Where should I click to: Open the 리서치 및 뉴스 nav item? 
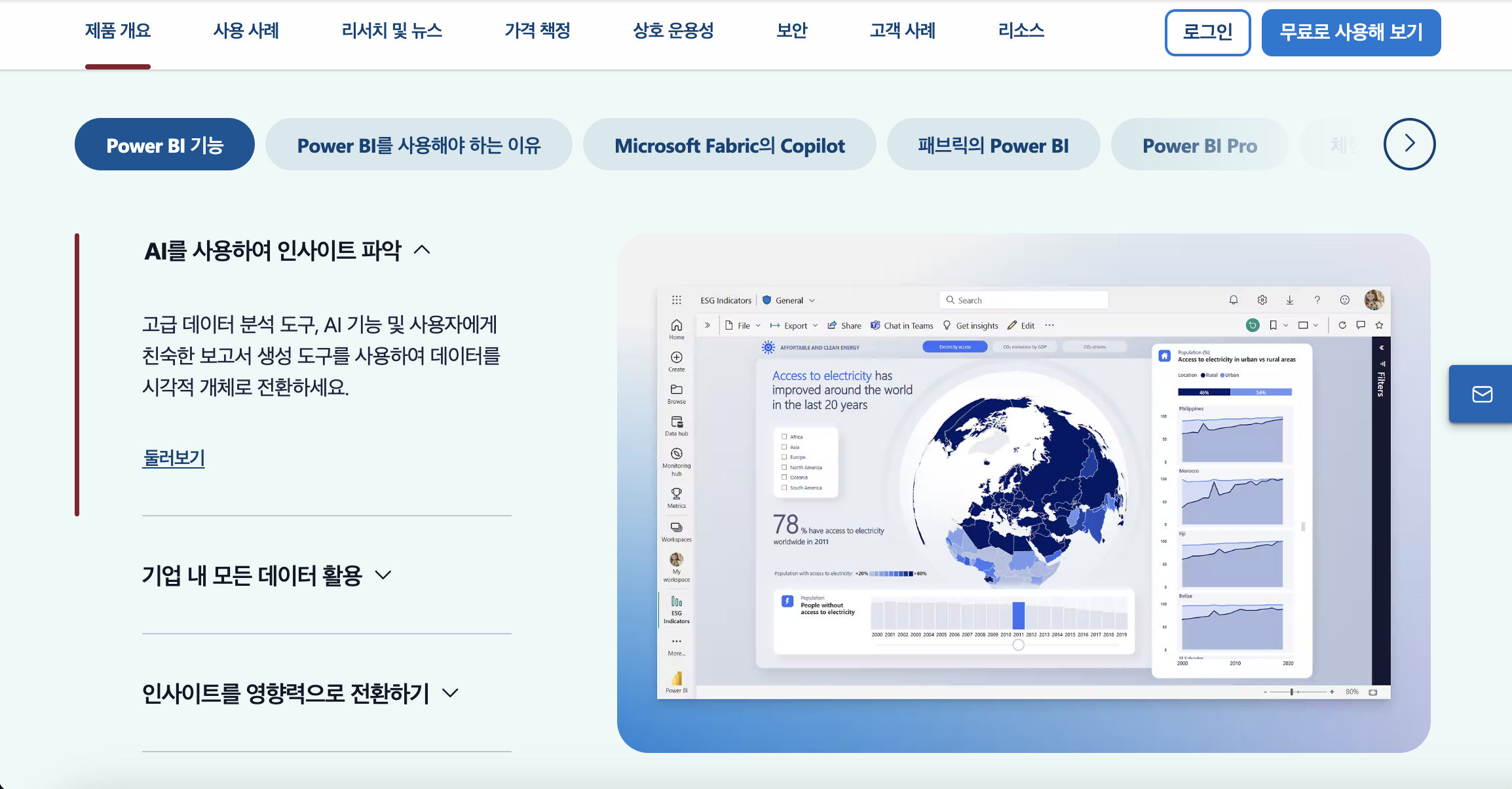coord(392,31)
